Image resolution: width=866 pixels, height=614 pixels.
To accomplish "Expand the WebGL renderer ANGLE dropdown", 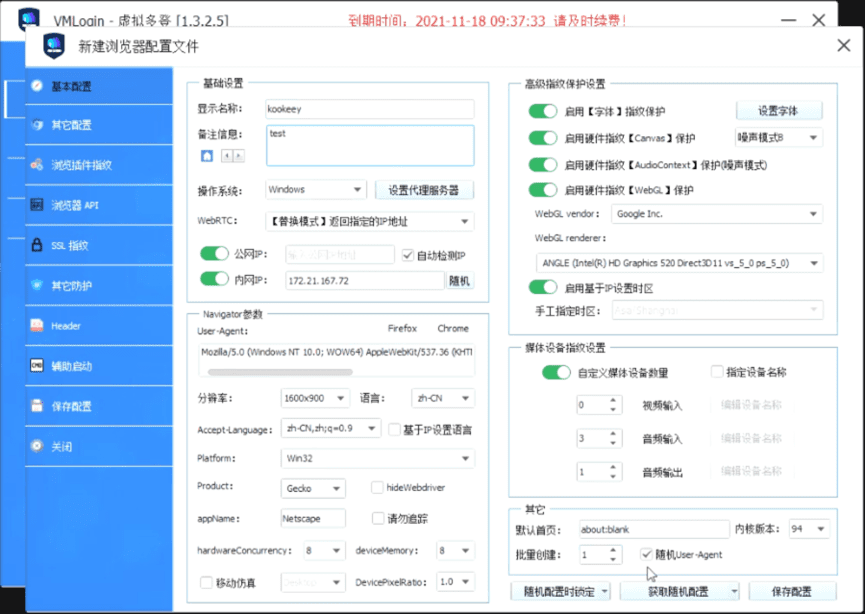I will [679, 263].
